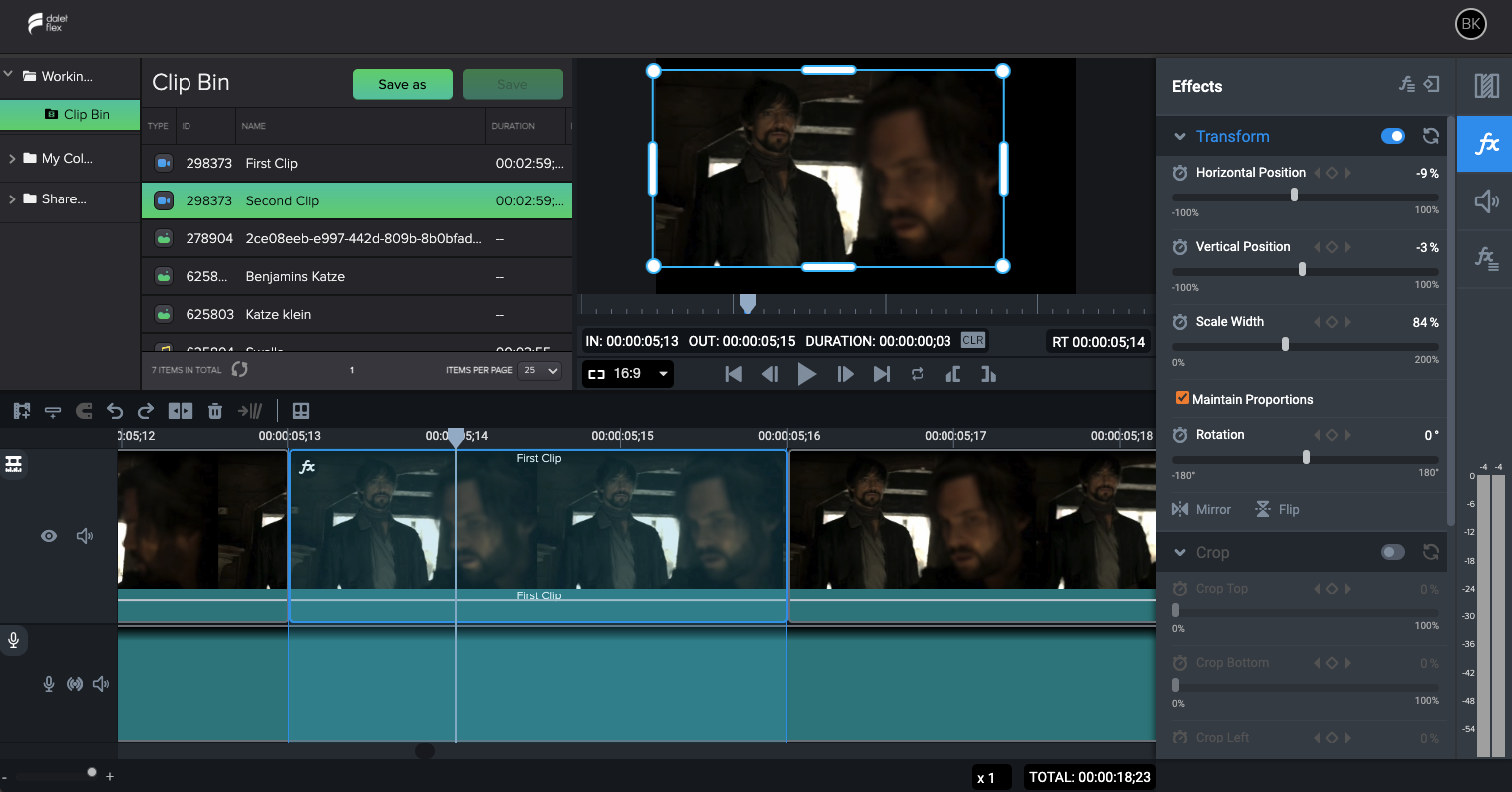Click the export effects icon in Effects header
1512x792 pixels.
[1431, 85]
